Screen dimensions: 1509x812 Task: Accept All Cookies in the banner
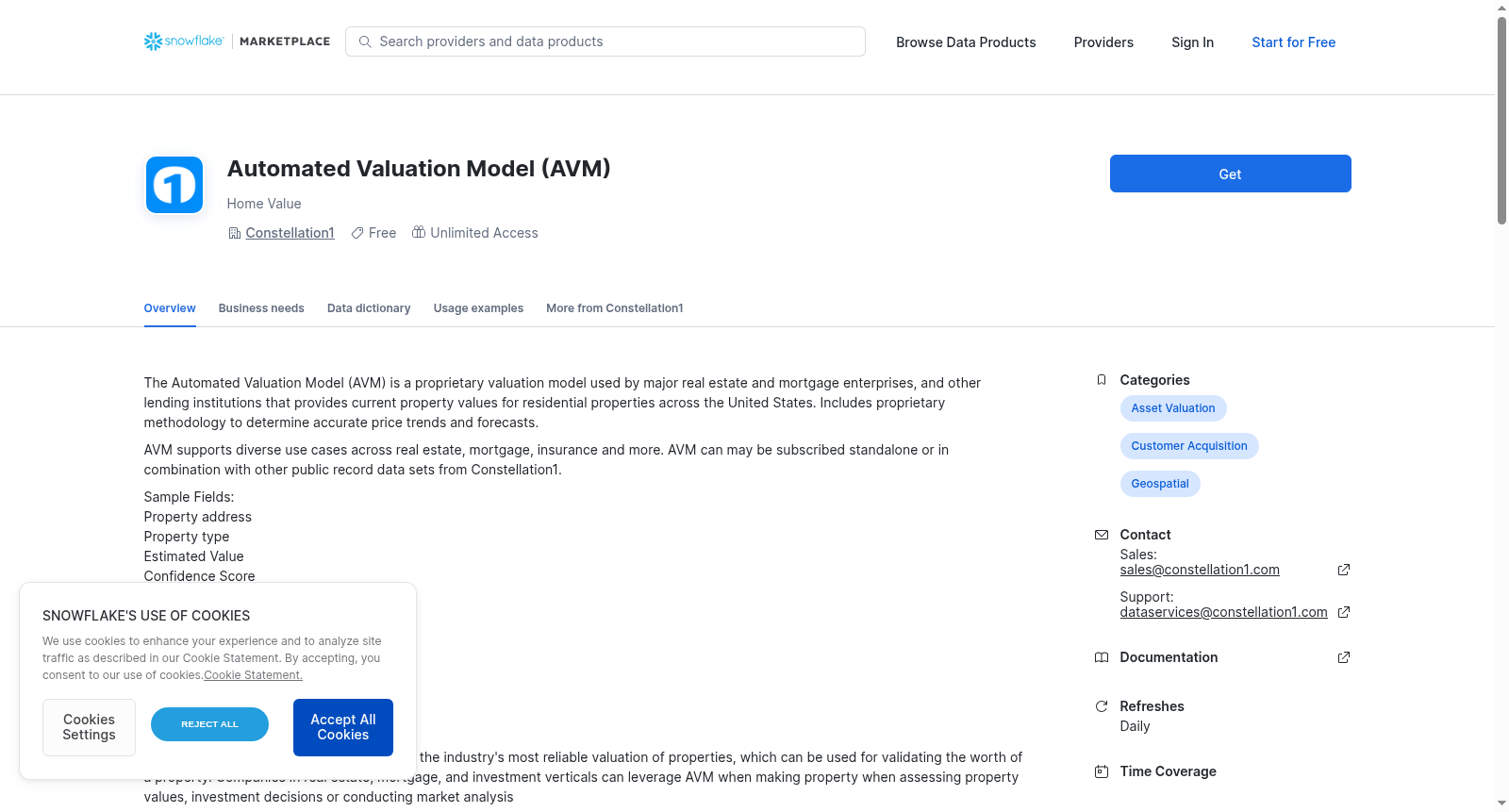pyautogui.click(x=343, y=727)
